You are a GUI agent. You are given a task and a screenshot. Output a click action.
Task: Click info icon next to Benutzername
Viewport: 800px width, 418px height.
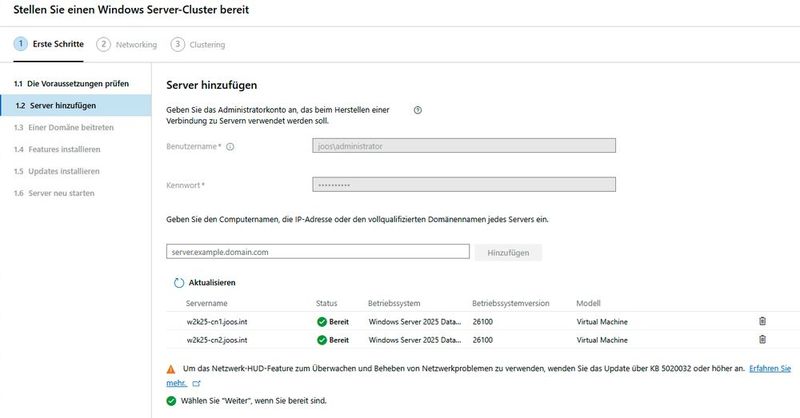coord(230,146)
